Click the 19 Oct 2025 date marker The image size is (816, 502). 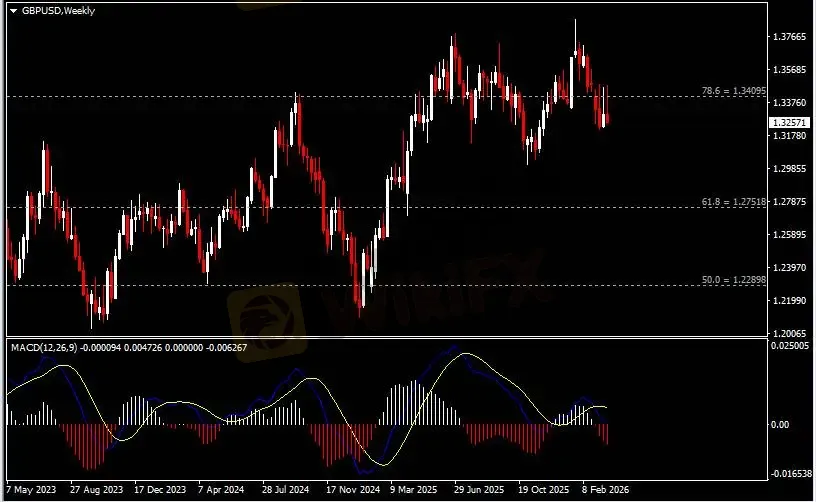tap(542, 492)
